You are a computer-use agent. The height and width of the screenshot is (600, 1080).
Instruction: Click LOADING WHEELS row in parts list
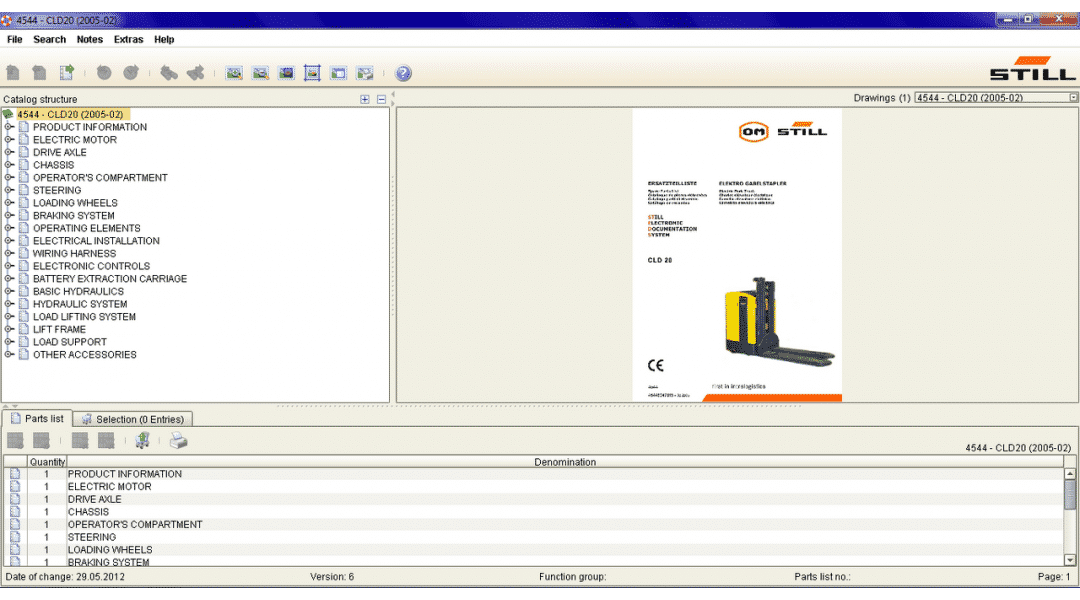pyautogui.click(x=534, y=550)
